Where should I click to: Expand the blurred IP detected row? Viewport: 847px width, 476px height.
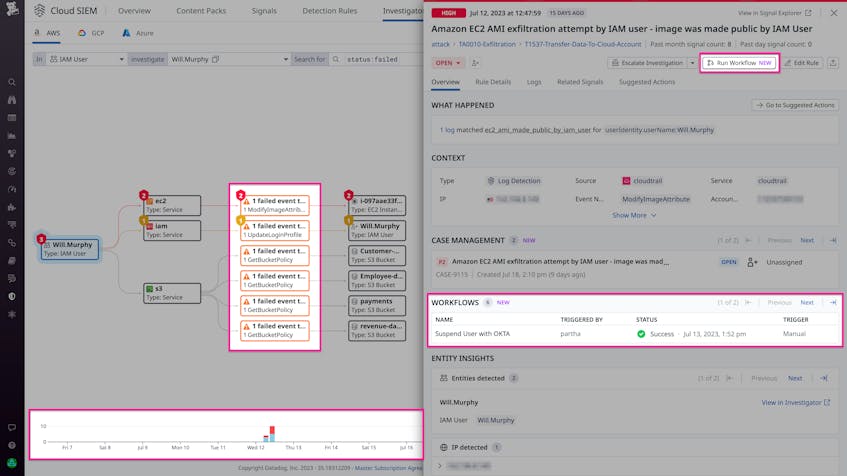tap(440, 466)
